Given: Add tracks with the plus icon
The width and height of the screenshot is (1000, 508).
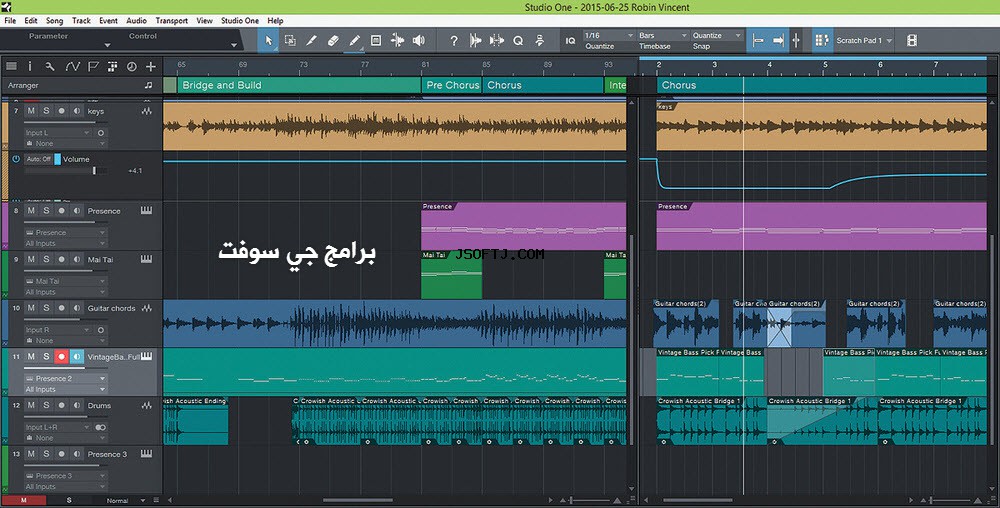Looking at the screenshot, I should coord(151,66).
